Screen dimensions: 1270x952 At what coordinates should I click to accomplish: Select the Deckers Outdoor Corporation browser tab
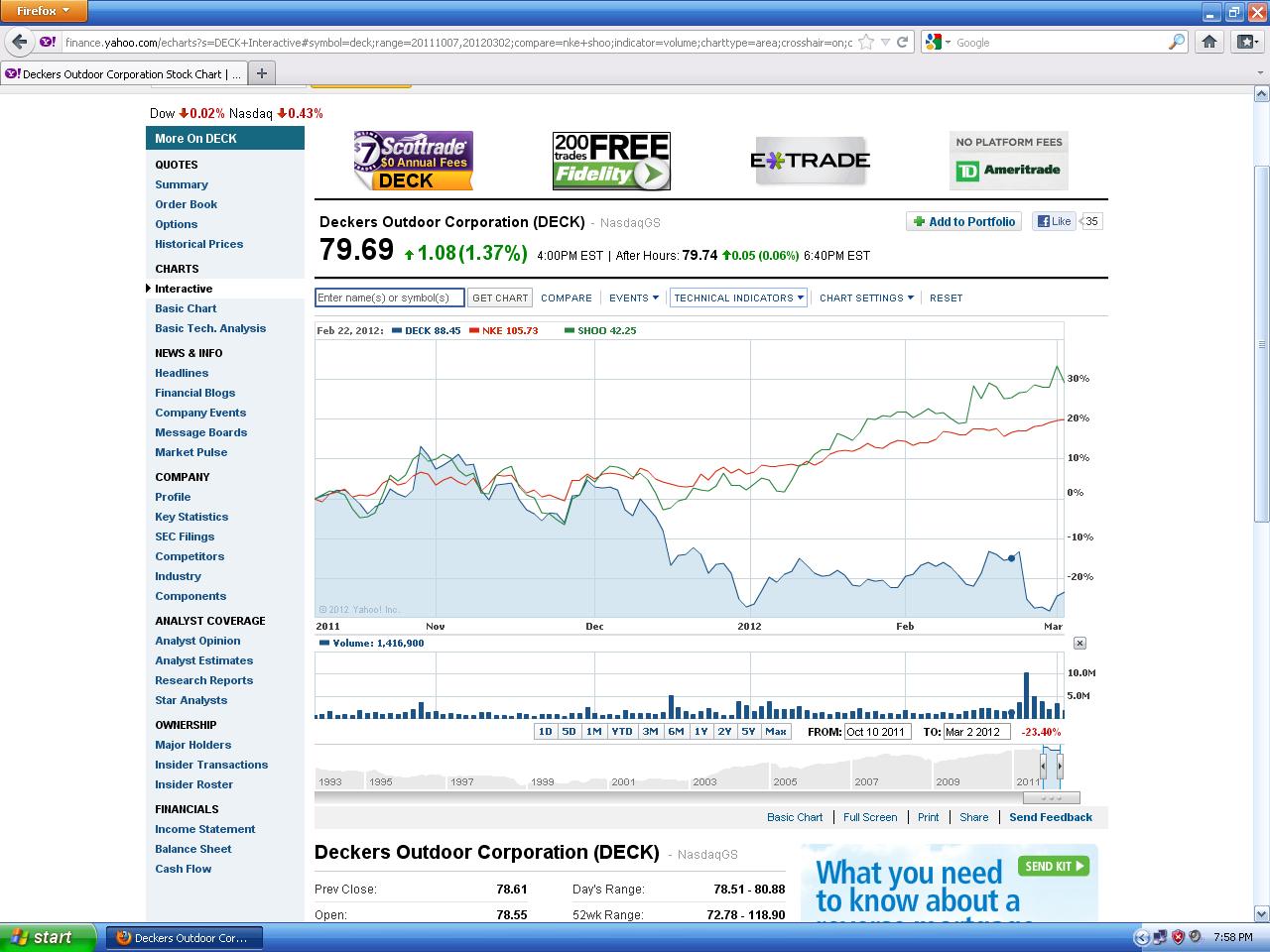(122, 73)
